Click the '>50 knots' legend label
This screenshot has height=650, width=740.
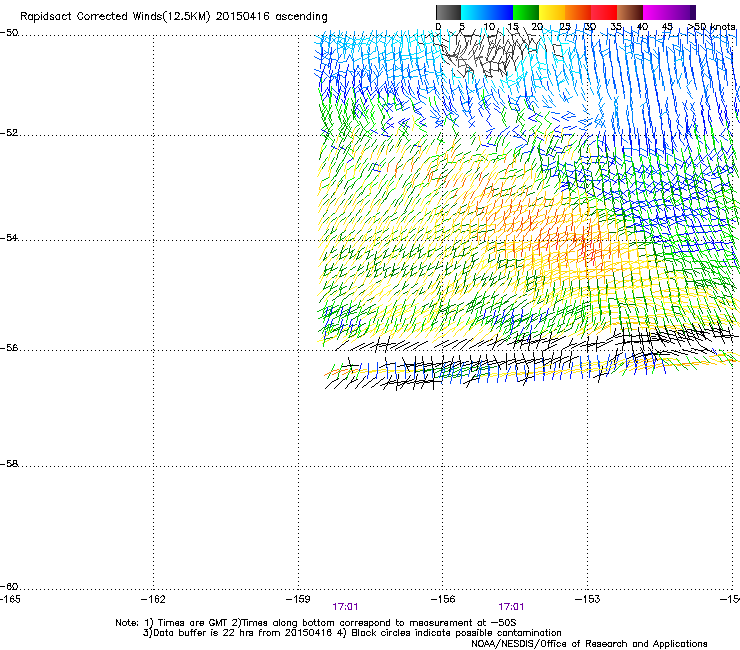(x=711, y=27)
